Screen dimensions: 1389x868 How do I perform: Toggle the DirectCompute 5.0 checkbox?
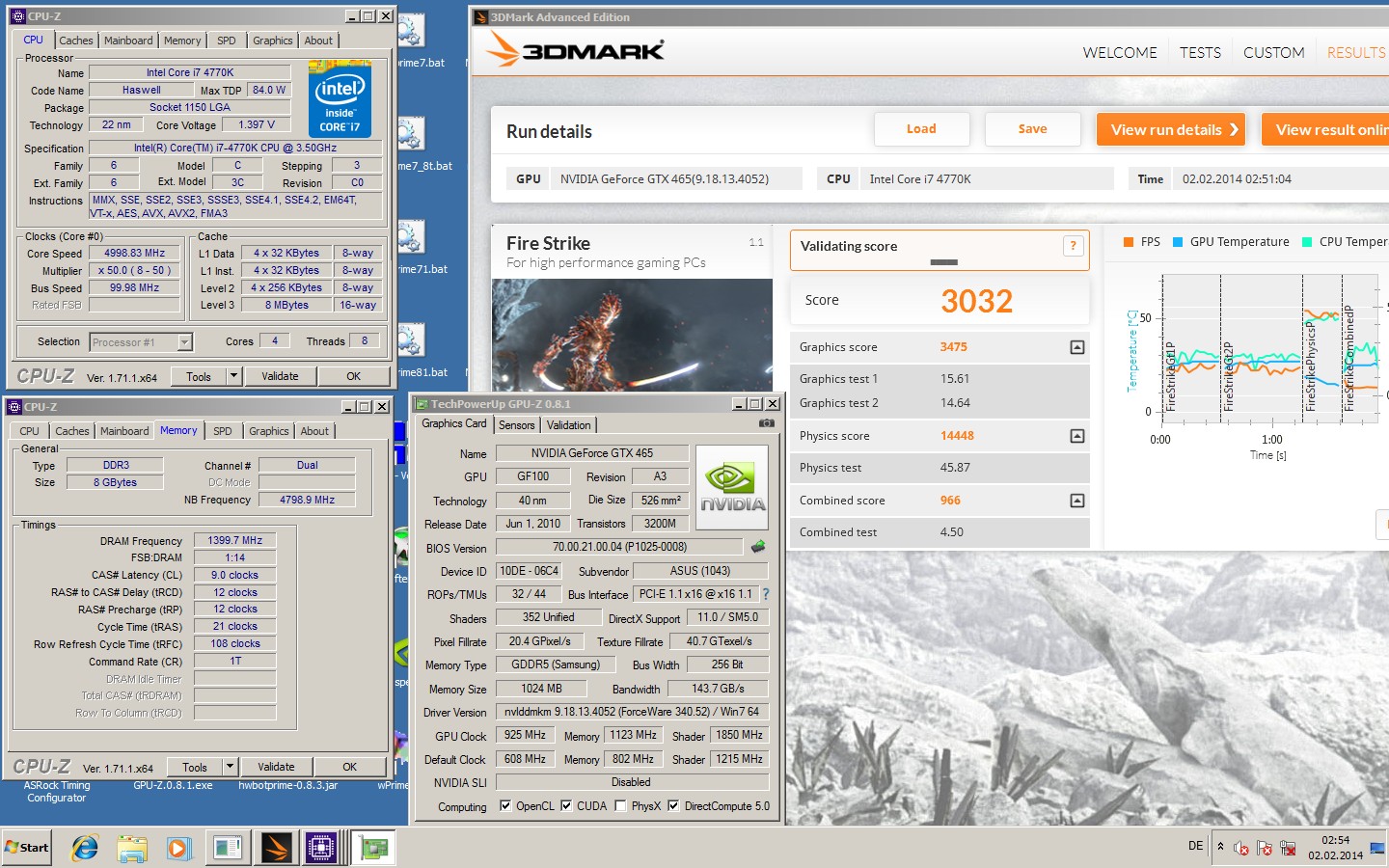pyautogui.click(x=673, y=805)
